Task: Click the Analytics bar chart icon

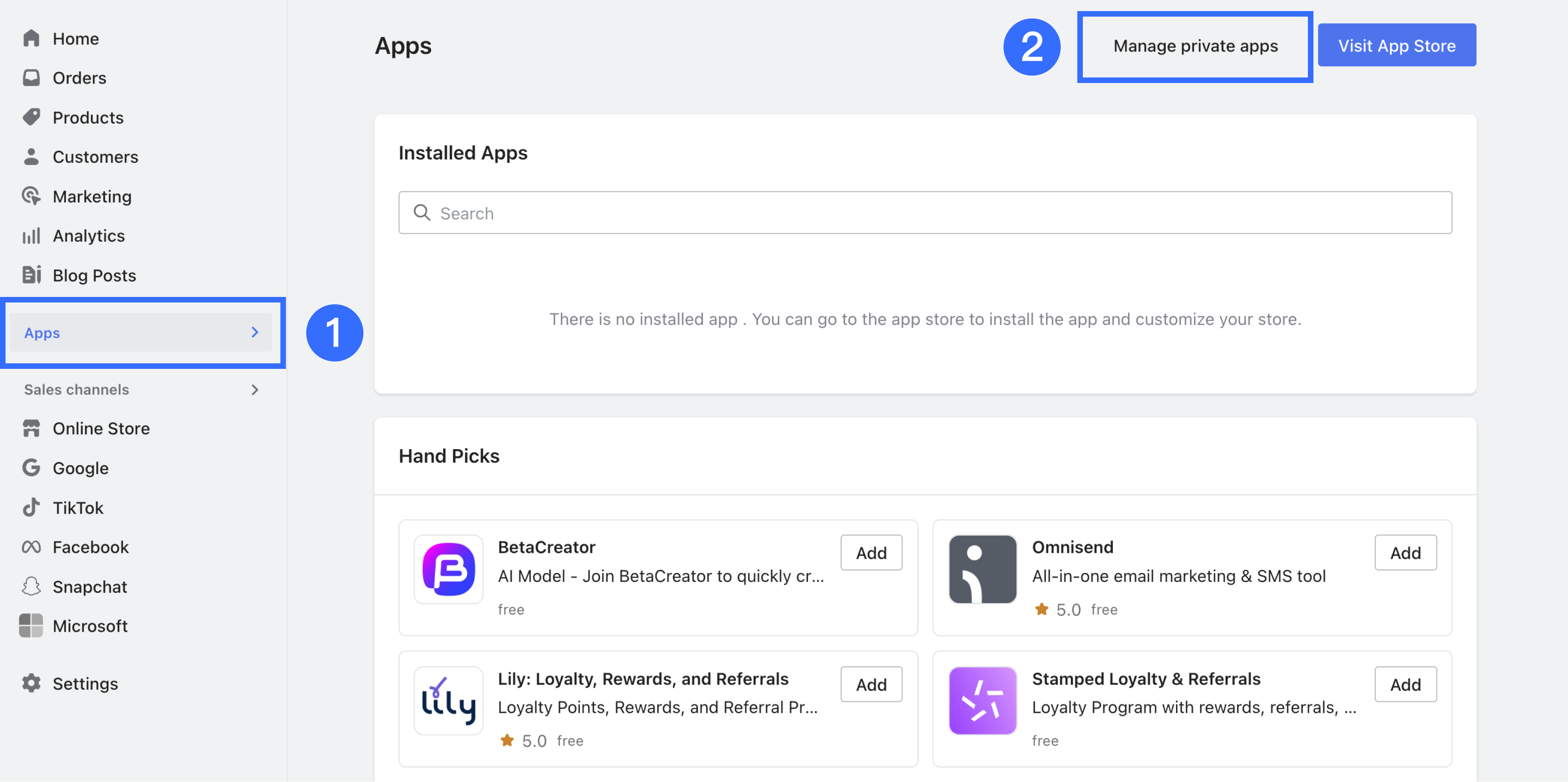Action: (x=31, y=236)
